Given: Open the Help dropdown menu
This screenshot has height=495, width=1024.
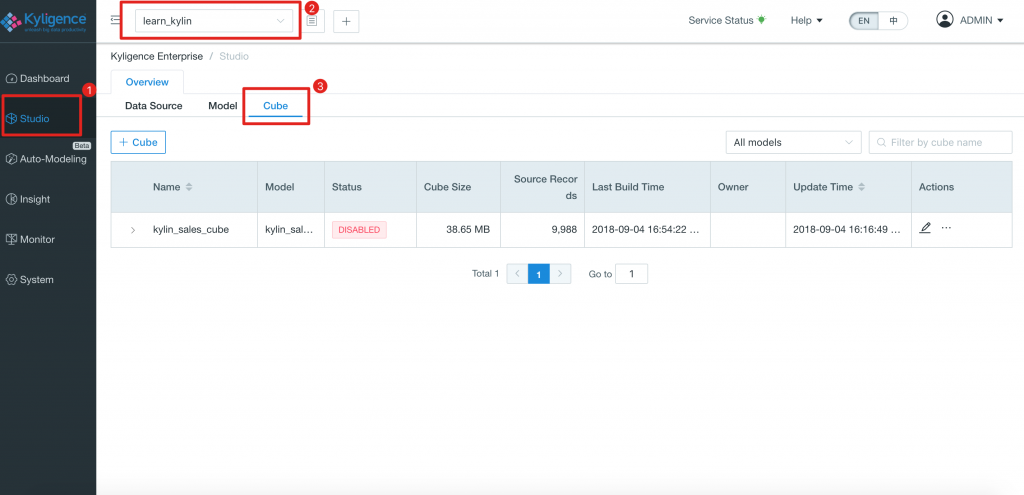Looking at the screenshot, I should pyautogui.click(x=807, y=20).
